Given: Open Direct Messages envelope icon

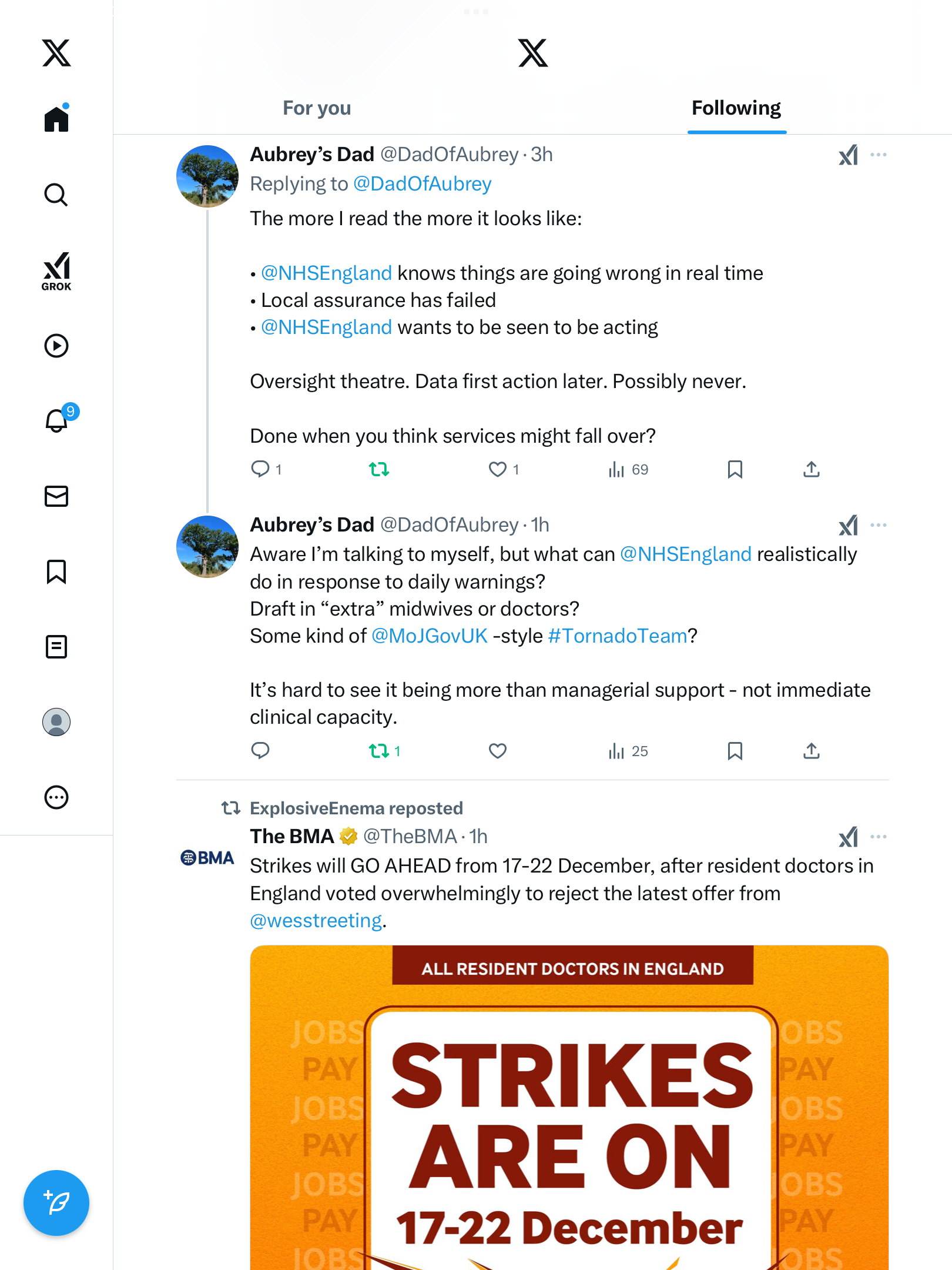Looking at the screenshot, I should (56, 496).
